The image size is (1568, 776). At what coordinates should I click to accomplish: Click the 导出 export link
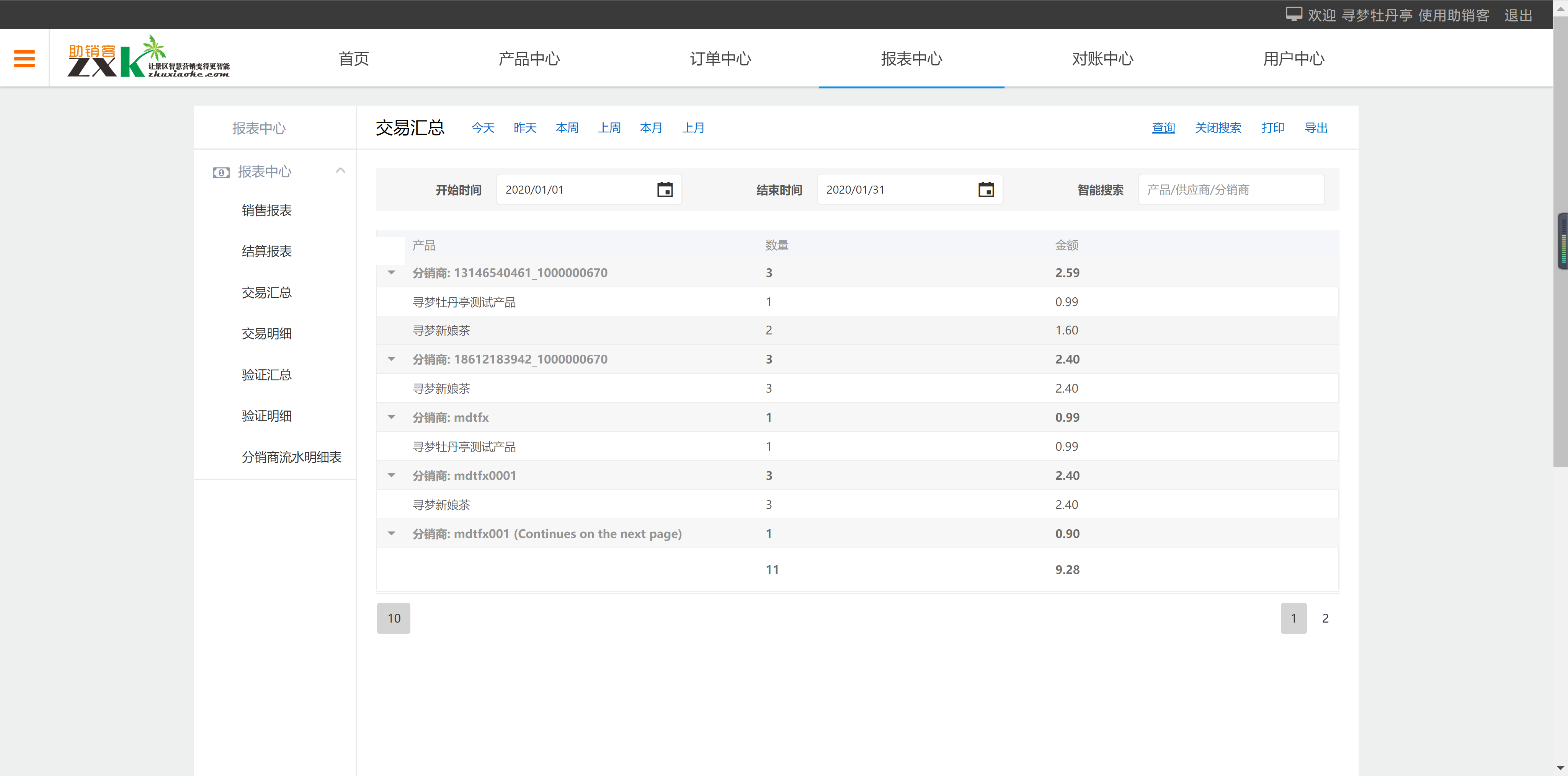[x=1315, y=128]
